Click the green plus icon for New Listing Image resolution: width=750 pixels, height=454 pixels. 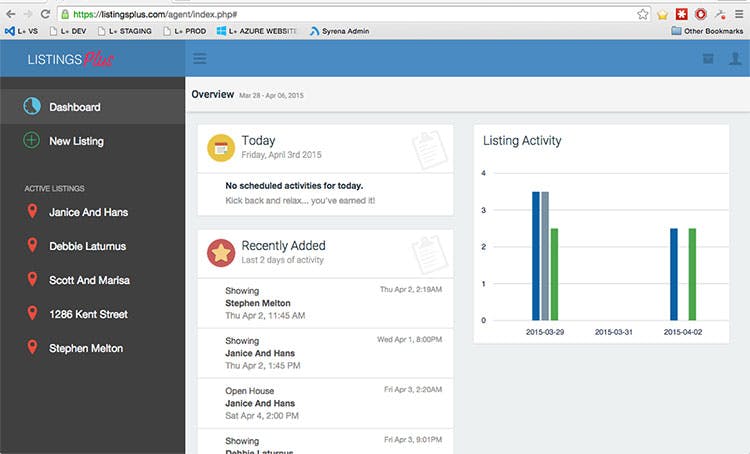[x=32, y=140]
